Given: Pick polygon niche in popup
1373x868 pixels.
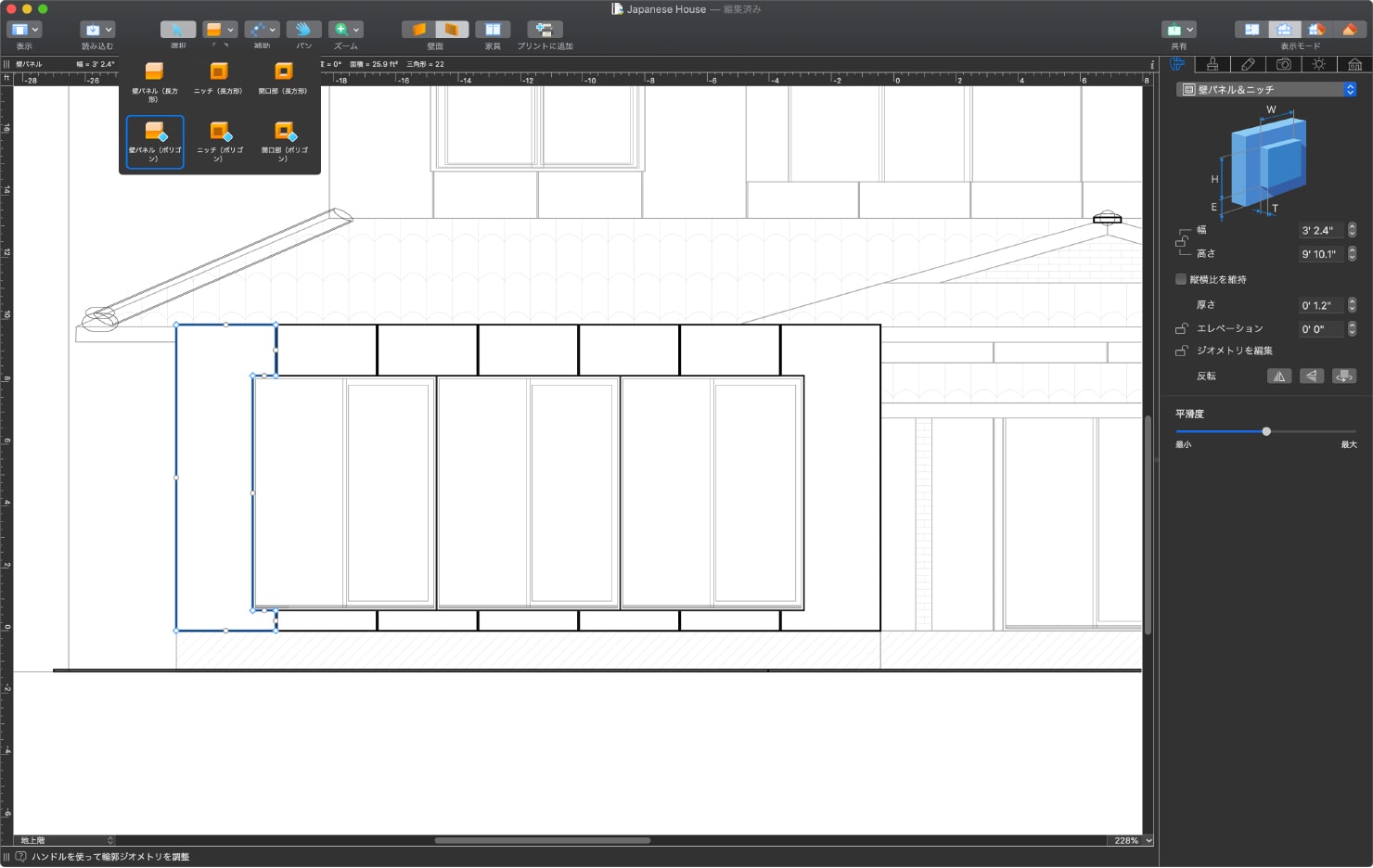Looking at the screenshot, I should click(x=220, y=142).
